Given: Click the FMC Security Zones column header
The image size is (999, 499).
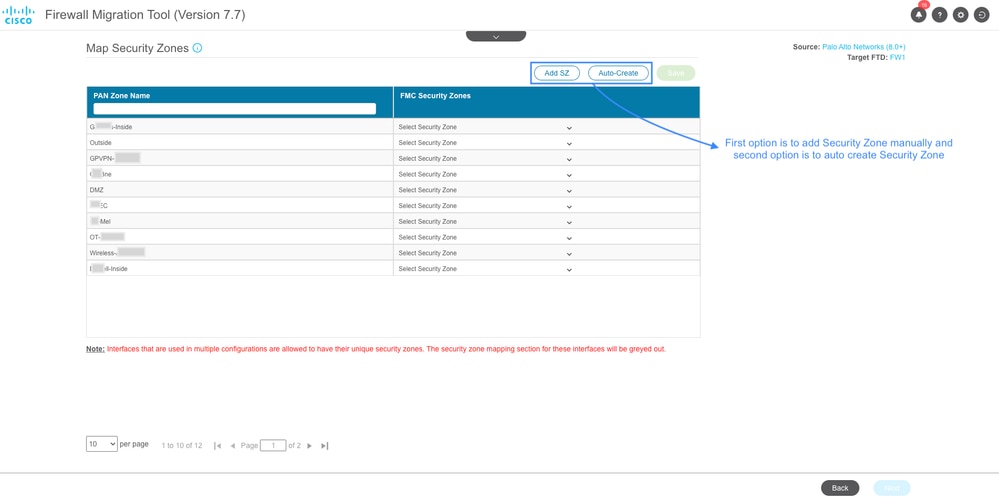Looking at the screenshot, I should [x=435, y=96].
